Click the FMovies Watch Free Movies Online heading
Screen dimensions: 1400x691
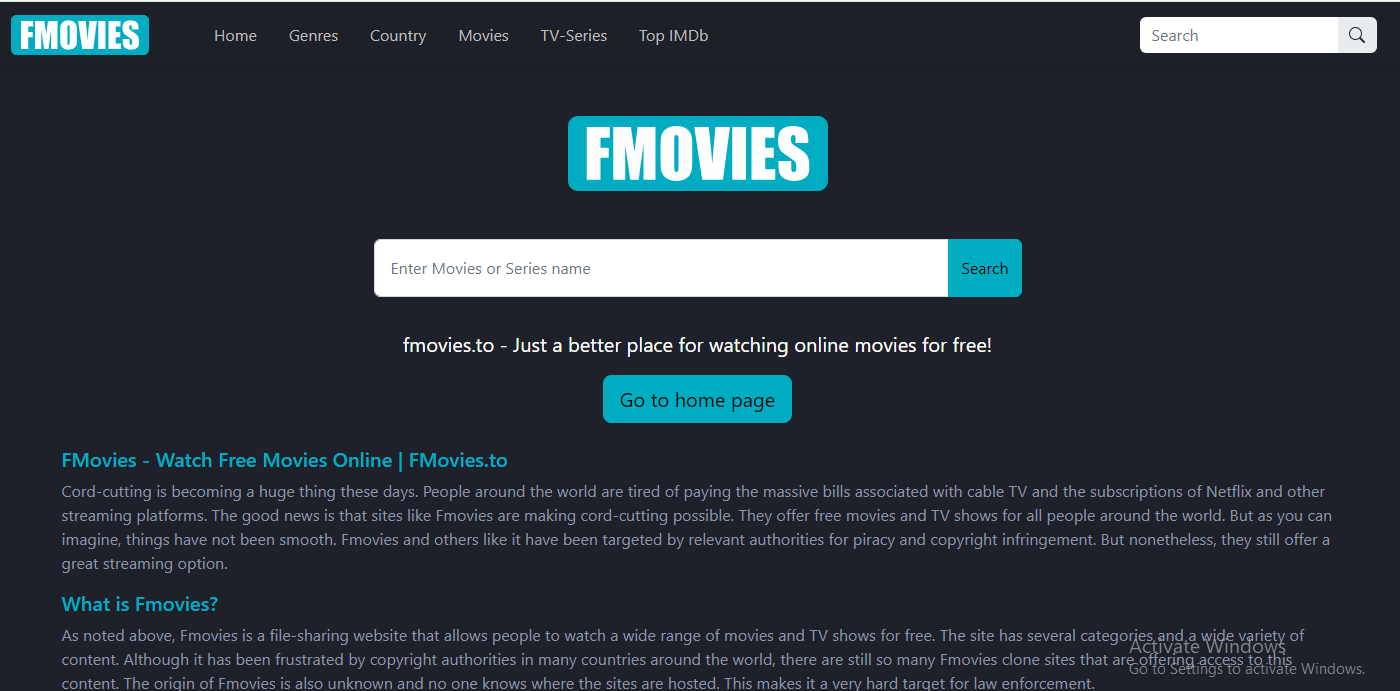tap(284, 460)
